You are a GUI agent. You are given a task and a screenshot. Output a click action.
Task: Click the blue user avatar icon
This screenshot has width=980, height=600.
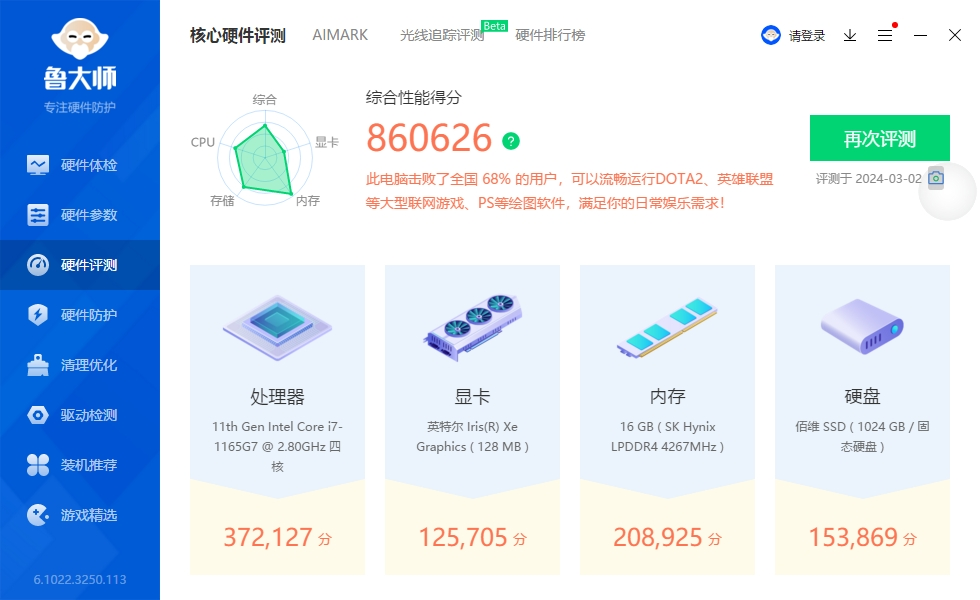(771, 35)
